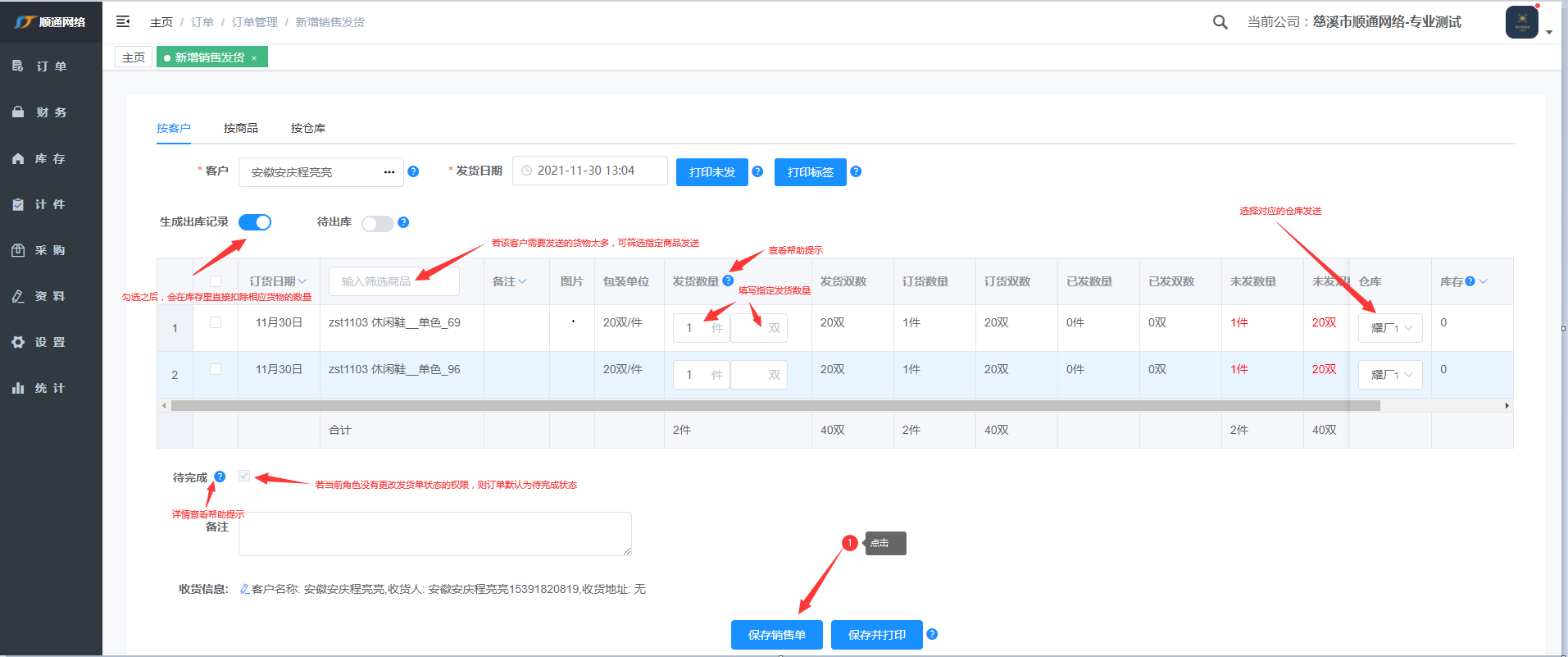Switch to the 按商品 tab
This screenshot has width=1568, height=657.
(x=240, y=128)
